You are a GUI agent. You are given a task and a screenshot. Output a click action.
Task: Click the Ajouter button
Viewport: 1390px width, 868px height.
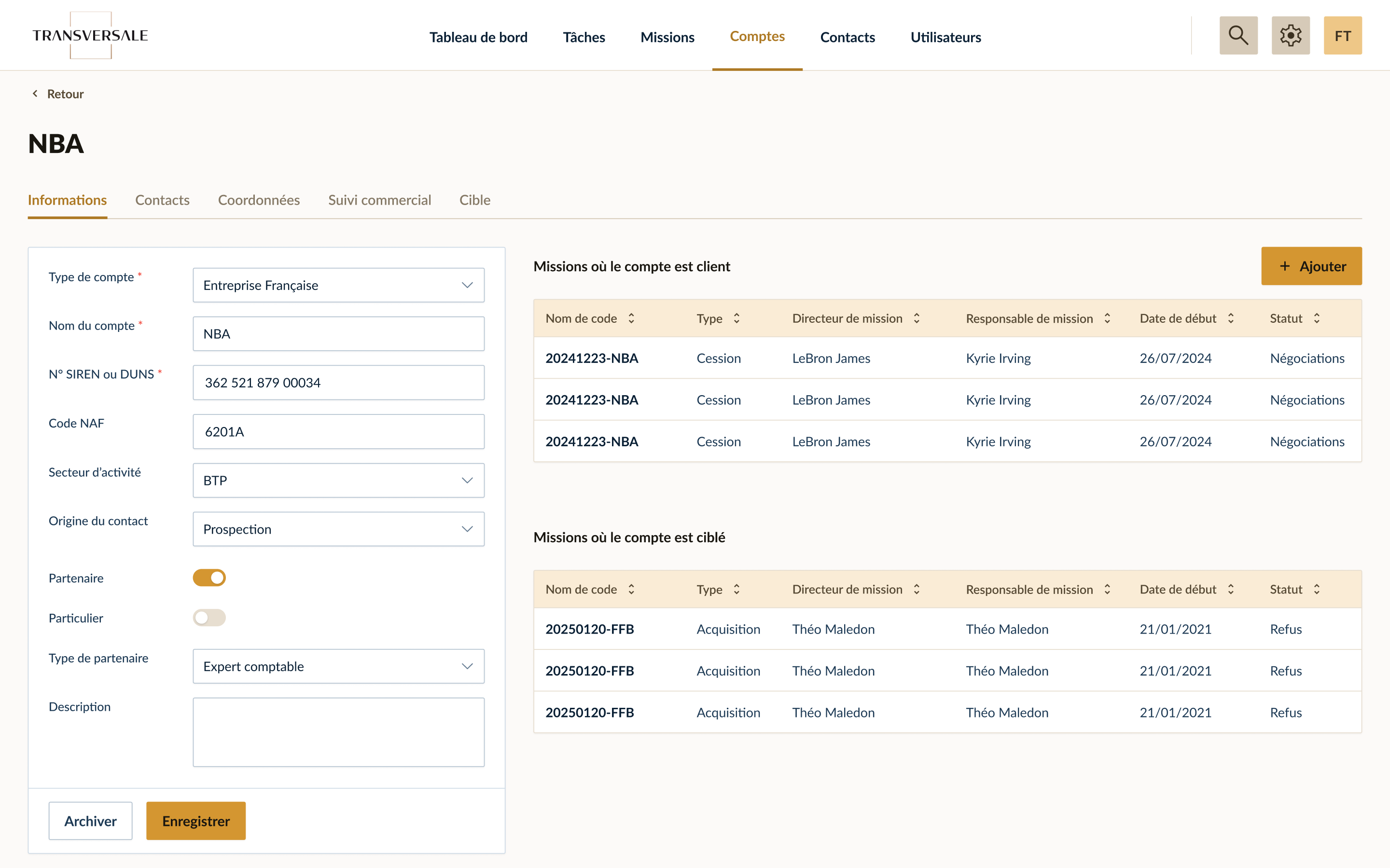click(1311, 266)
